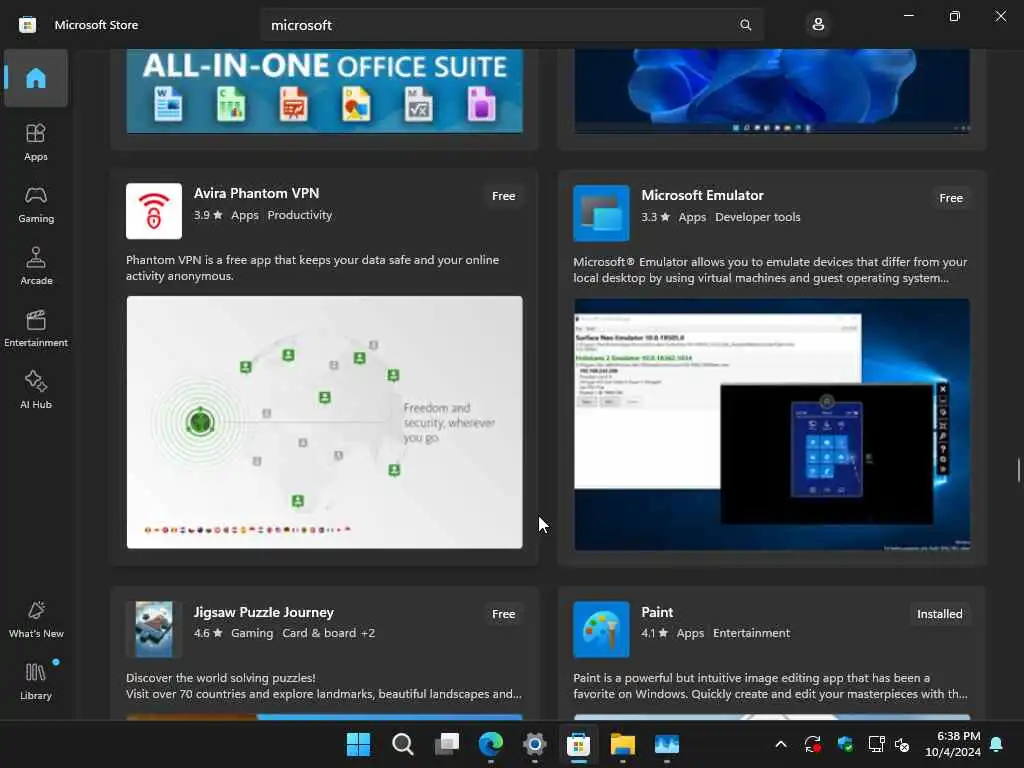Click the vertical scrollbar thumb
Image resolution: width=1024 pixels, height=768 pixels.
(1018, 470)
